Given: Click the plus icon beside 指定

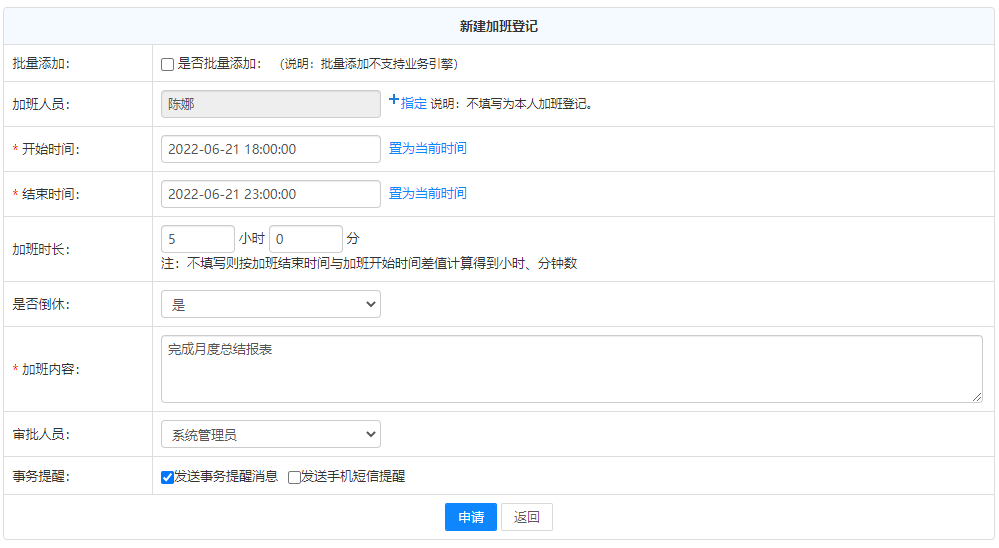Looking at the screenshot, I should coord(394,101).
